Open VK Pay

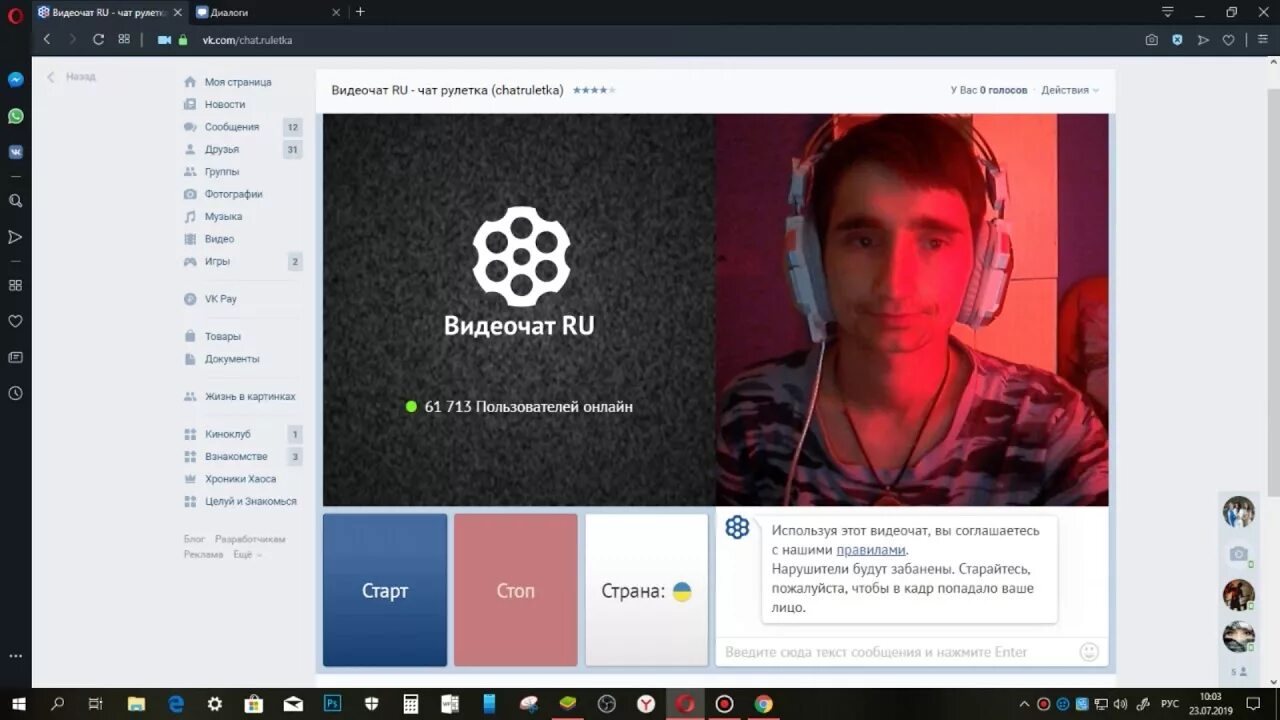(x=220, y=299)
